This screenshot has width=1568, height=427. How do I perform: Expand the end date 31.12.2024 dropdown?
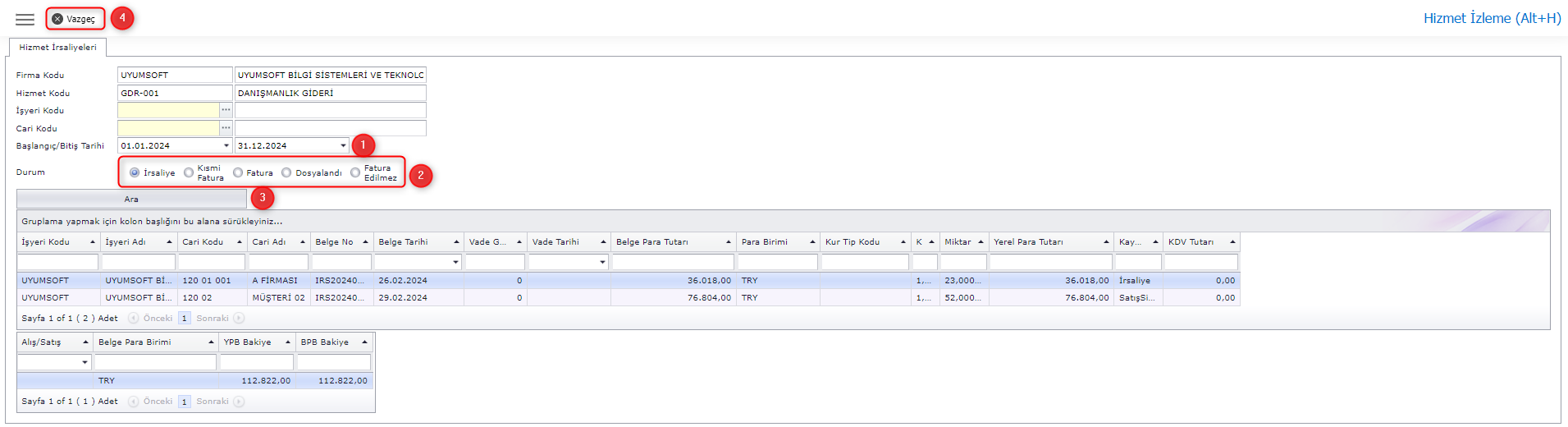343,146
